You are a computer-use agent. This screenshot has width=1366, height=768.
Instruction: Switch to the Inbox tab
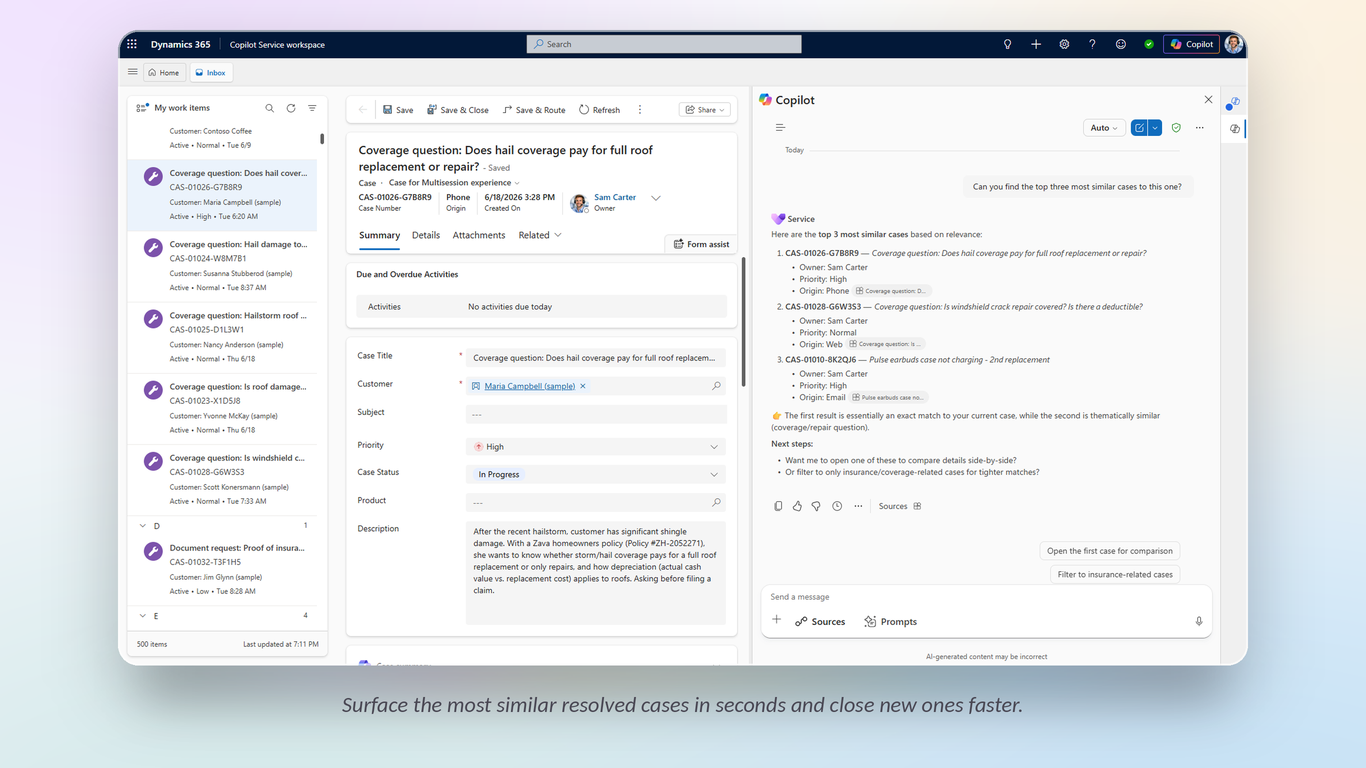point(211,73)
